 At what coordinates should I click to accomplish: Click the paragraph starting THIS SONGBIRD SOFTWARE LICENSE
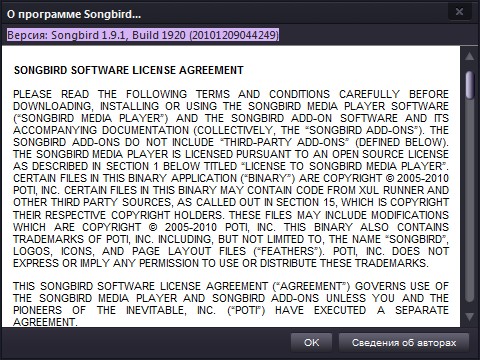[231, 304]
